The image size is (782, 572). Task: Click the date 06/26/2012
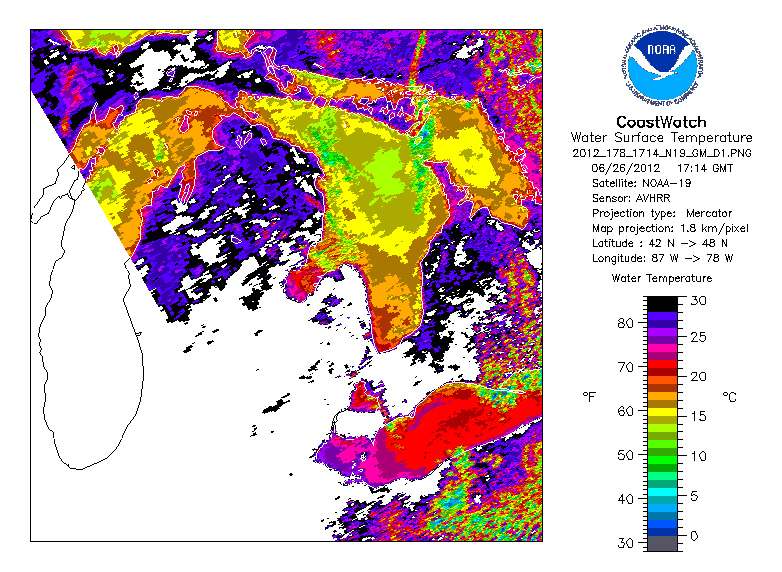pyautogui.click(x=625, y=168)
